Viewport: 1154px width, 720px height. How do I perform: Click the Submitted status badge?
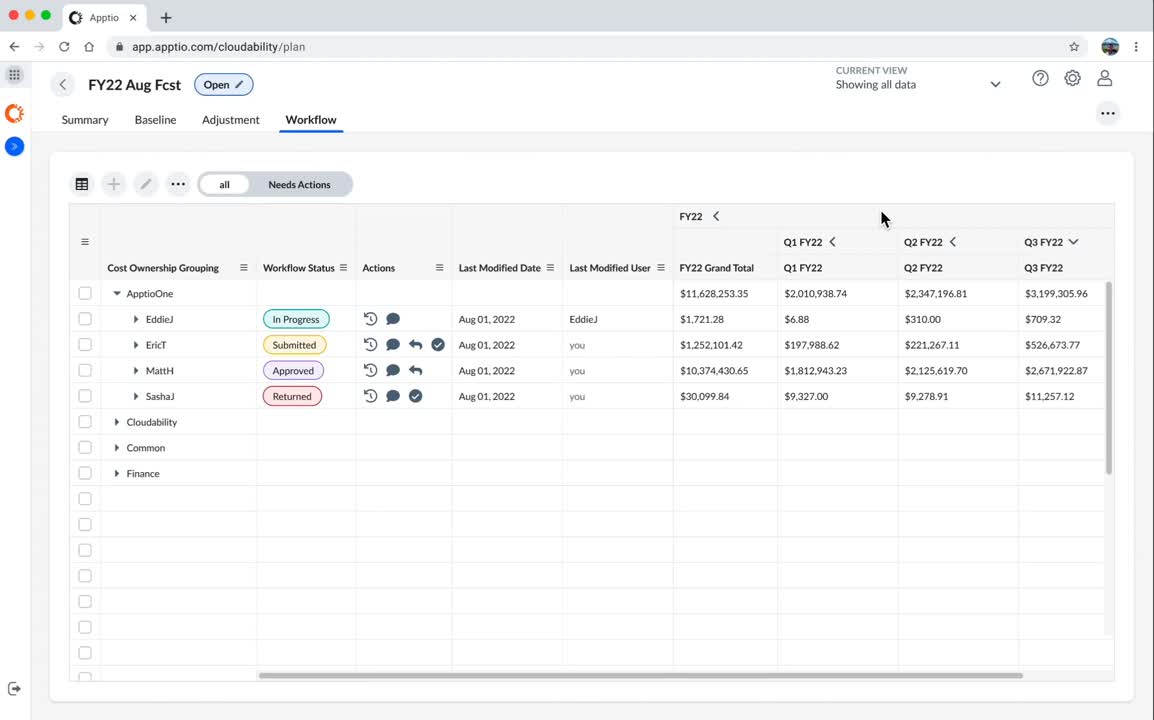(294, 345)
